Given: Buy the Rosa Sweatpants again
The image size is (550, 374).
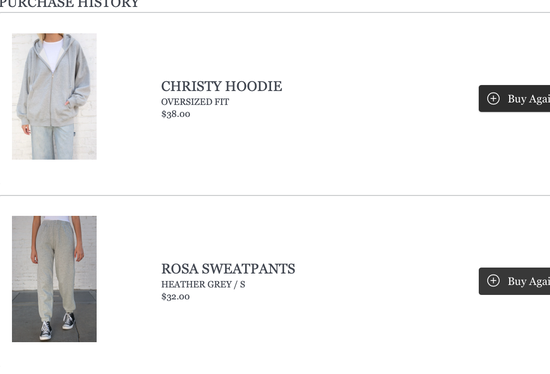Looking at the screenshot, I should pyautogui.click(x=514, y=281).
